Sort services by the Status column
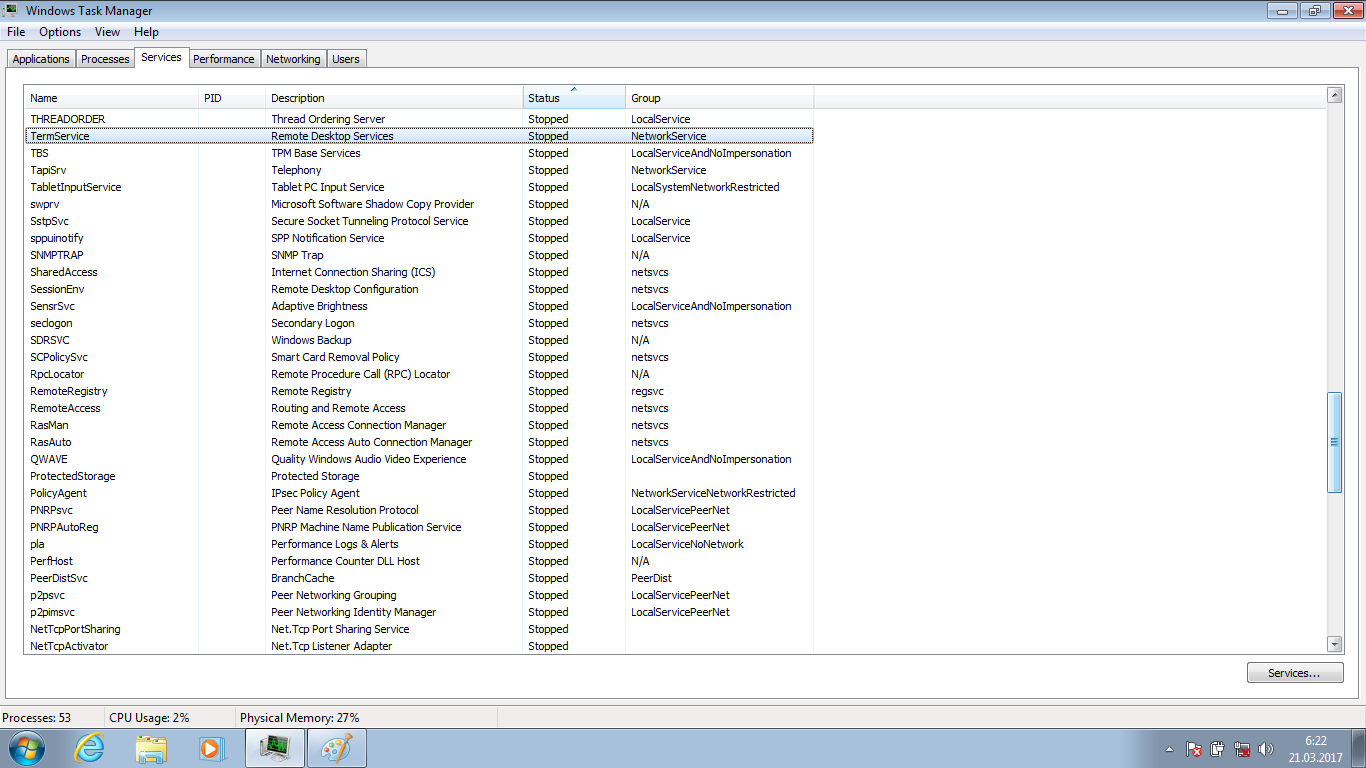1366x768 pixels. coord(573,98)
